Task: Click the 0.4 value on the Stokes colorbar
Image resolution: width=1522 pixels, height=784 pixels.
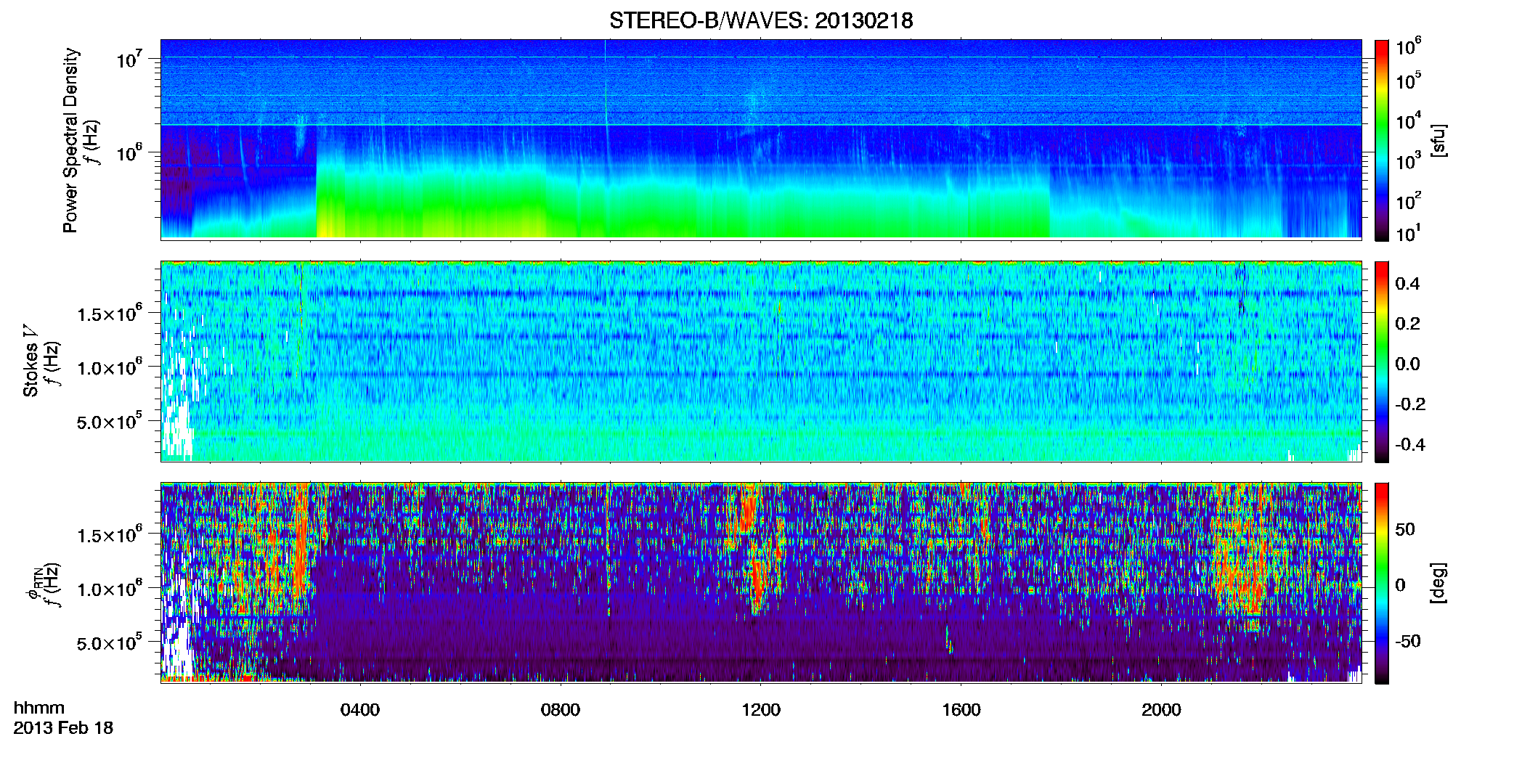Action: [x=1407, y=284]
